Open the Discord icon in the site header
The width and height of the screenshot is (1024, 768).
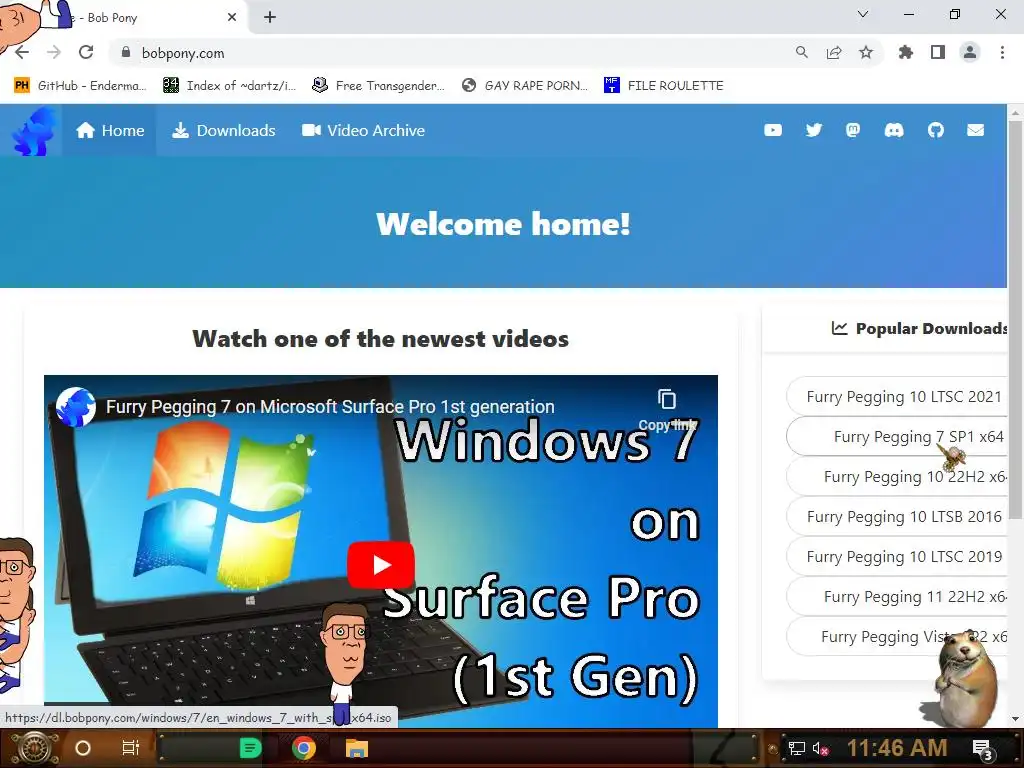(x=894, y=130)
